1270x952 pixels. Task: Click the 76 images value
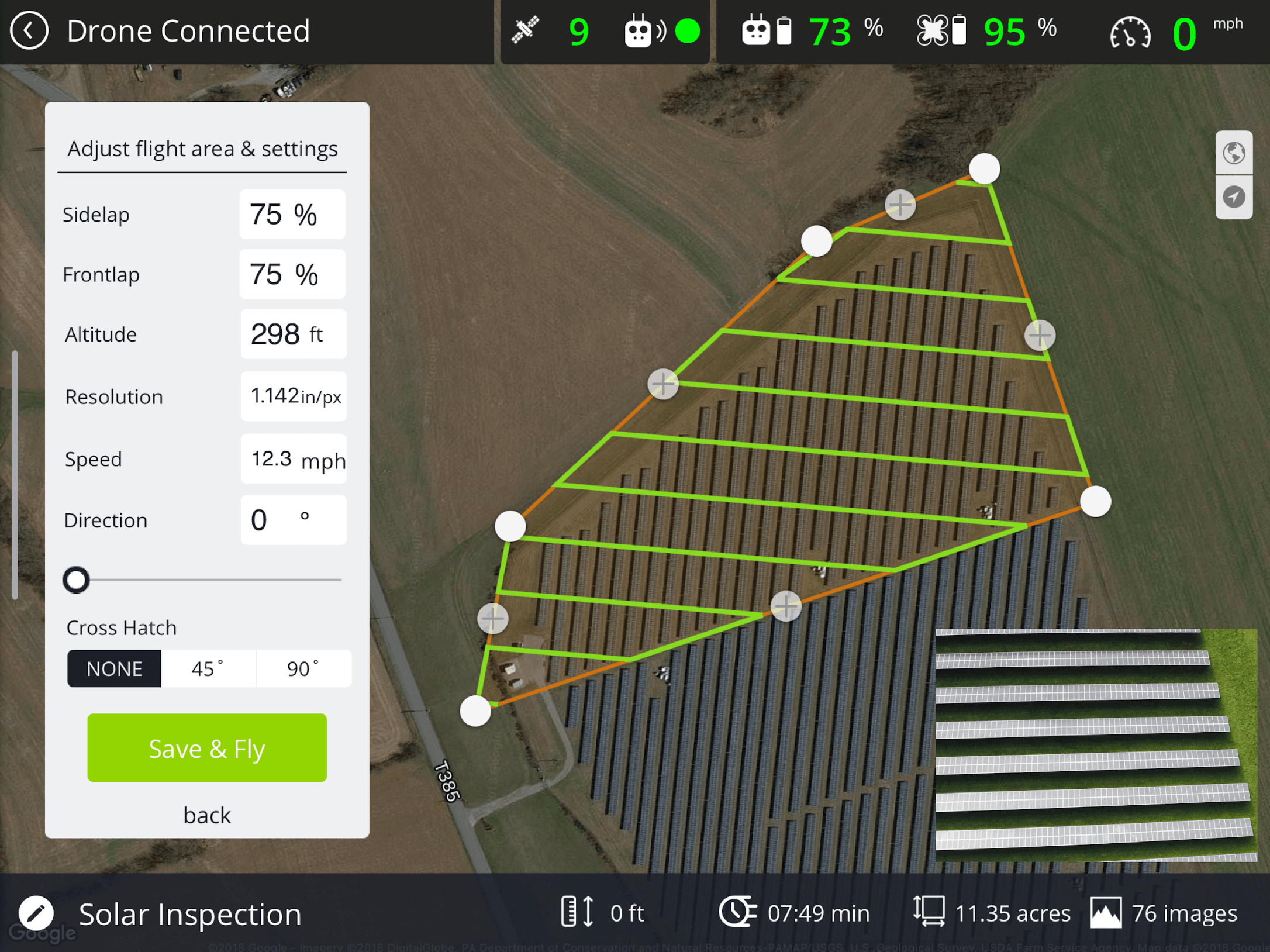pos(1185,913)
